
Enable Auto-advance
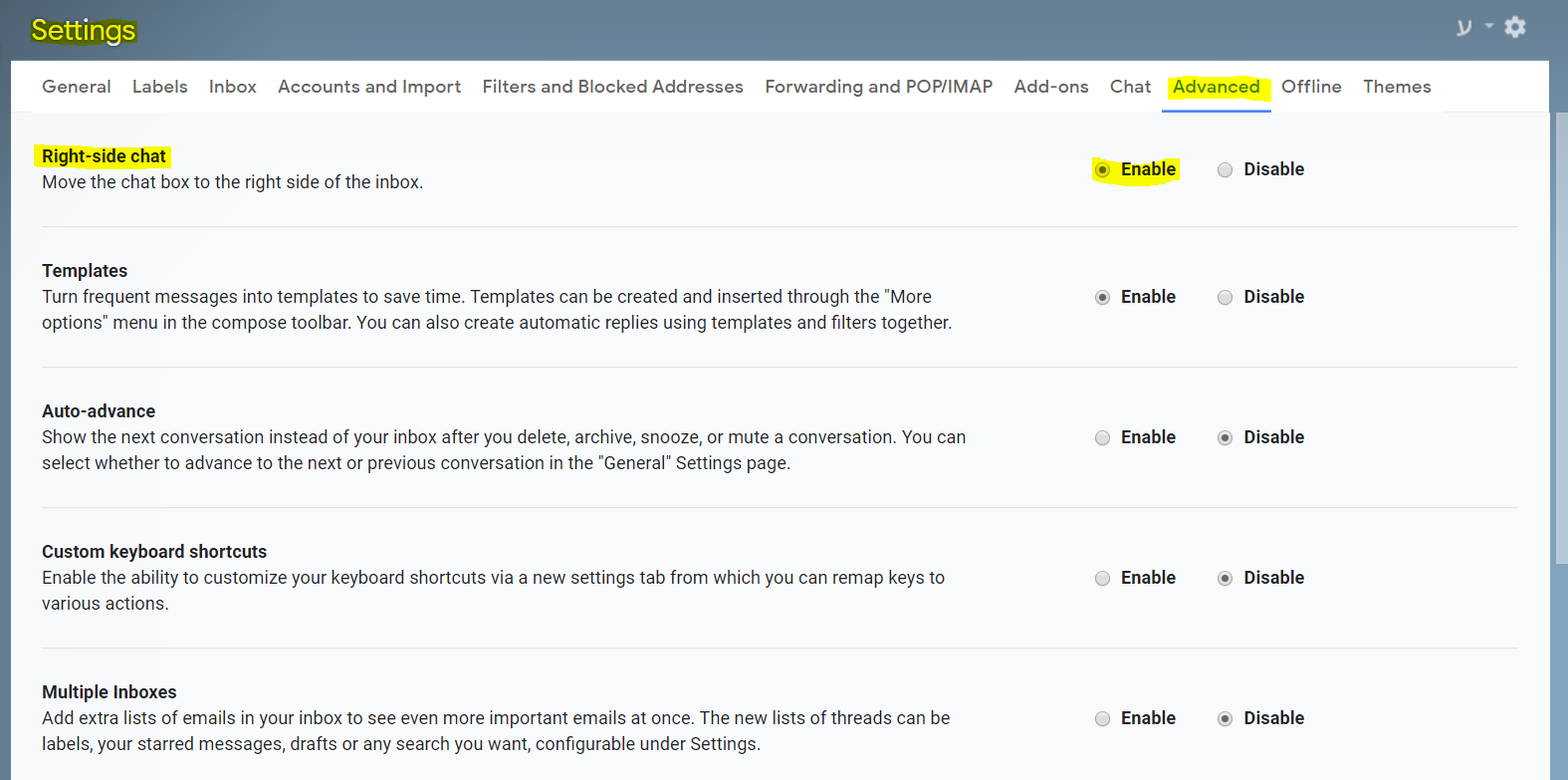click(1103, 438)
